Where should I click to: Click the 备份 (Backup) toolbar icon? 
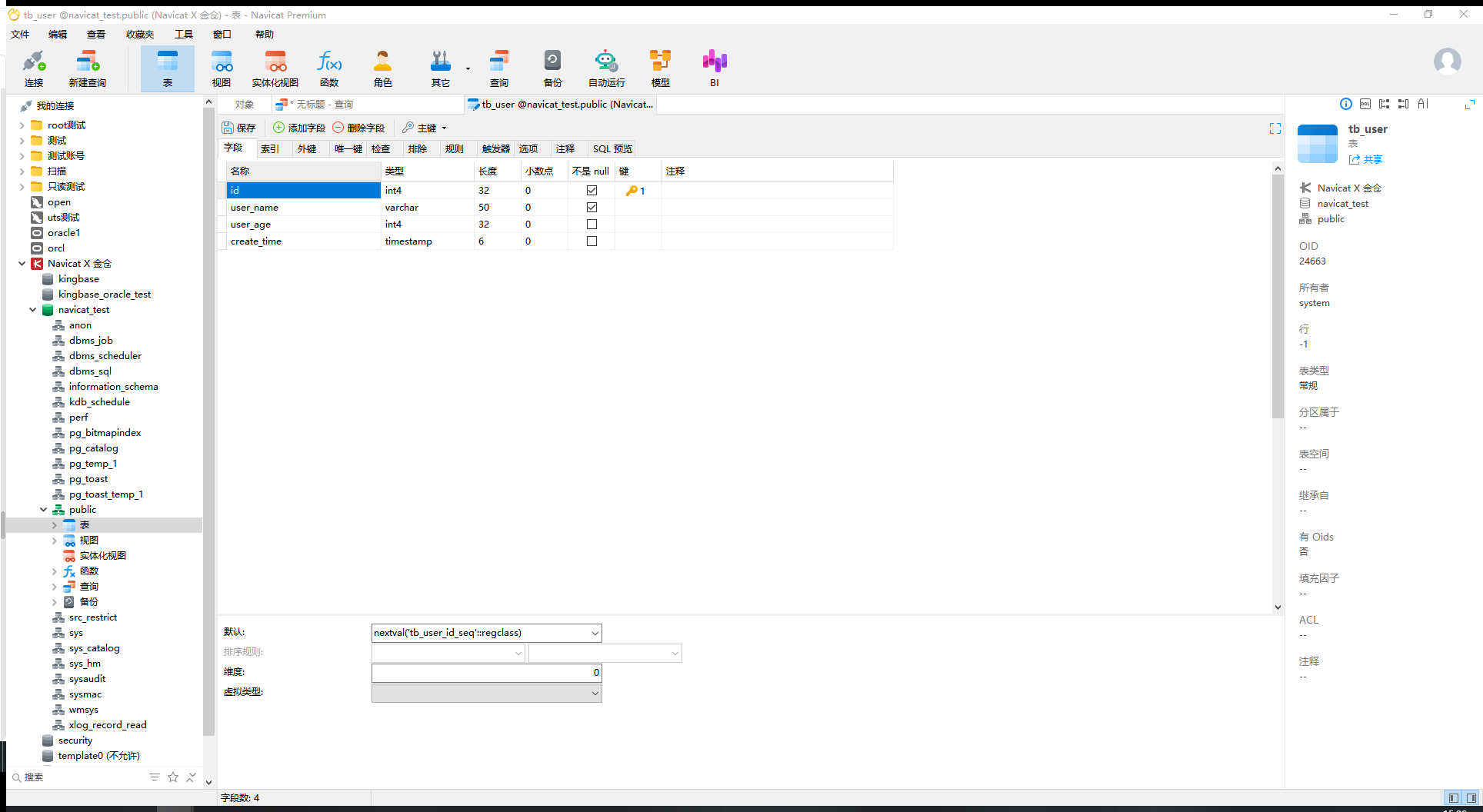click(x=553, y=68)
